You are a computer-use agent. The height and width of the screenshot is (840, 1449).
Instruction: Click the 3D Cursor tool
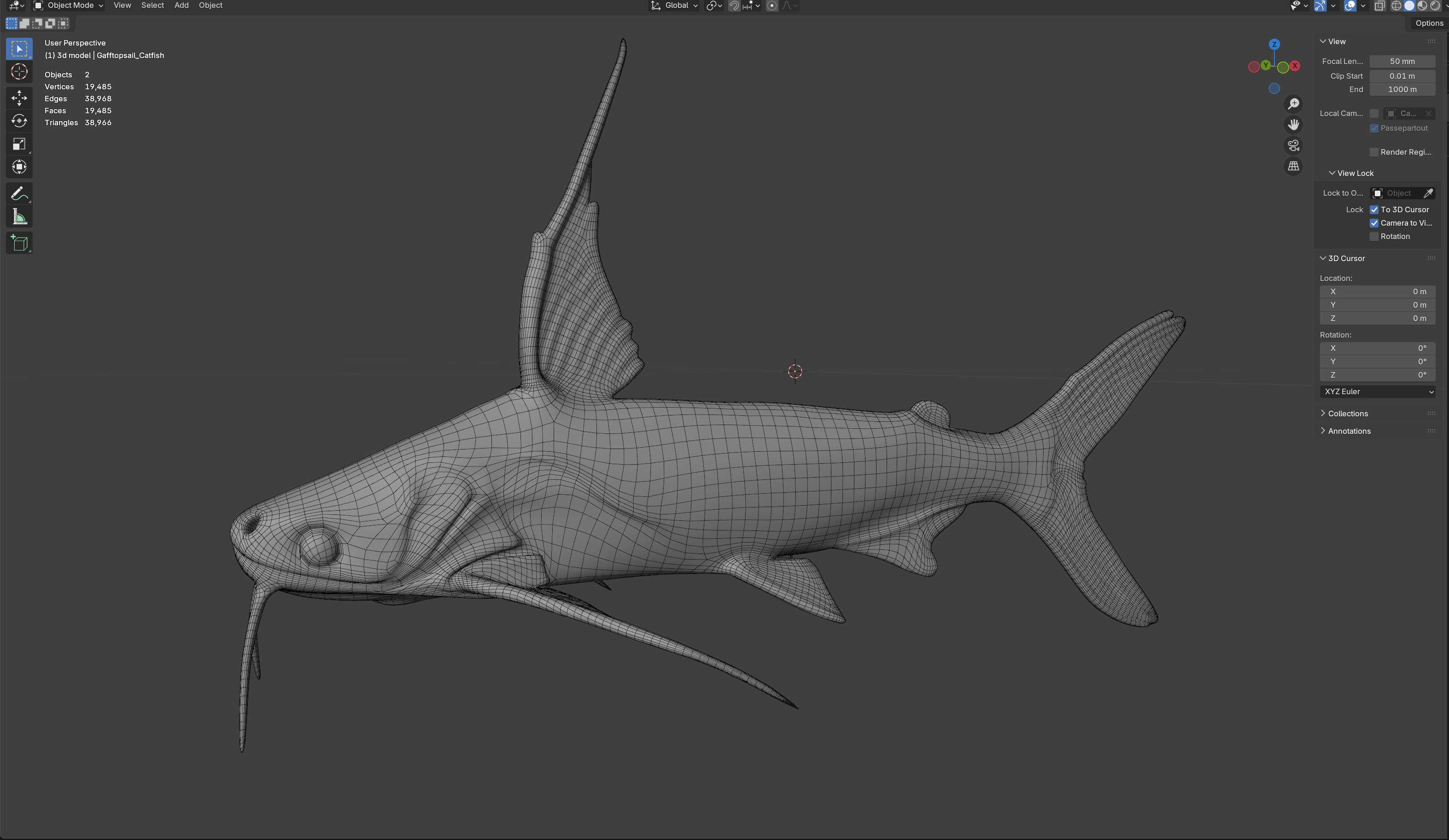tap(19, 72)
